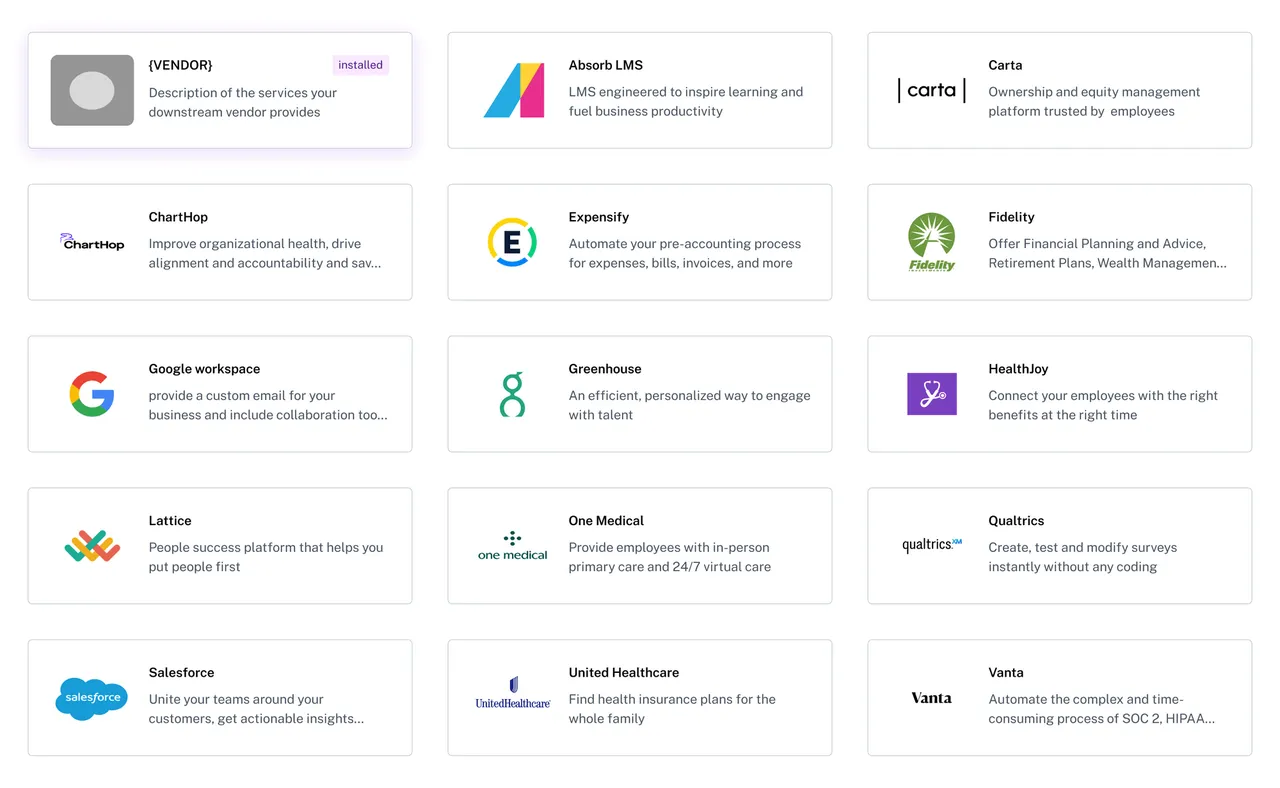Select the Carta title
1280x788 pixels.
click(x=1005, y=65)
